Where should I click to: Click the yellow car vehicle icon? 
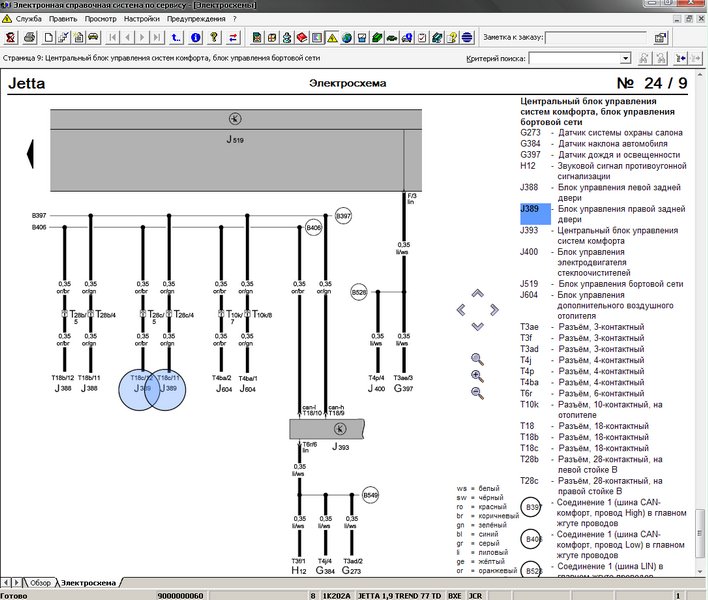pos(93,37)
